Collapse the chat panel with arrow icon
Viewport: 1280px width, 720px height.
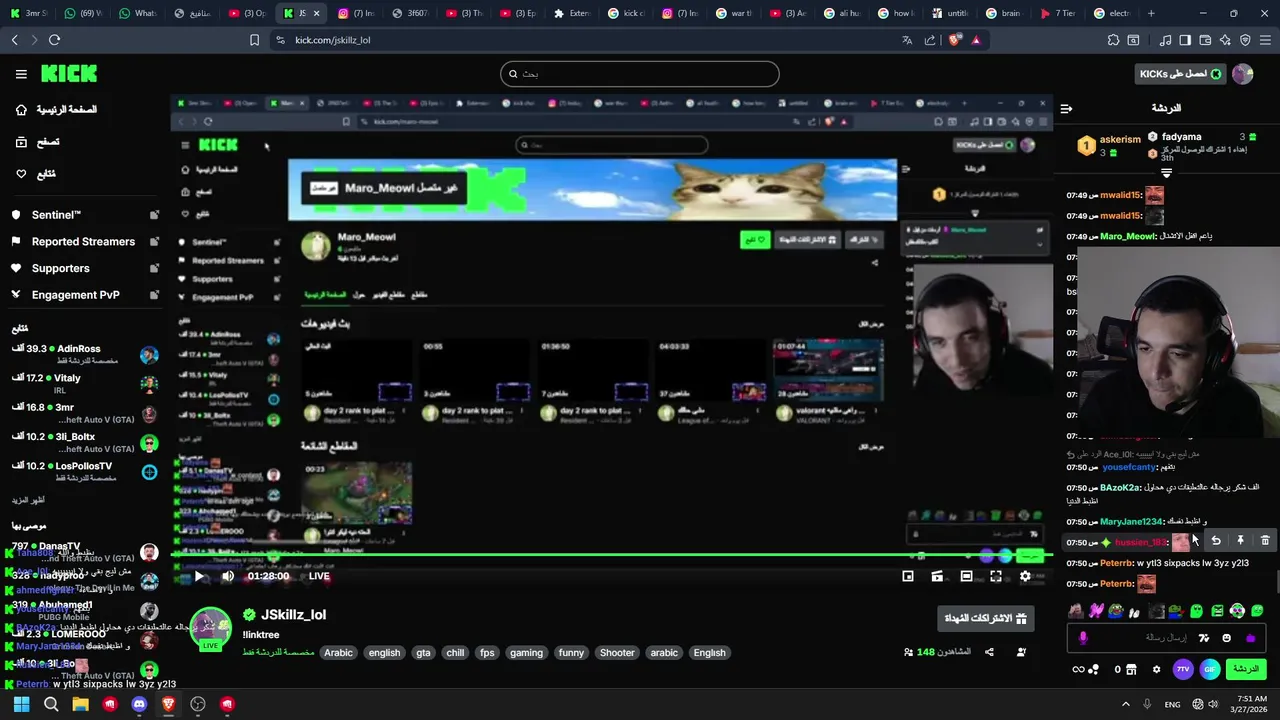tap(1066, 108)
